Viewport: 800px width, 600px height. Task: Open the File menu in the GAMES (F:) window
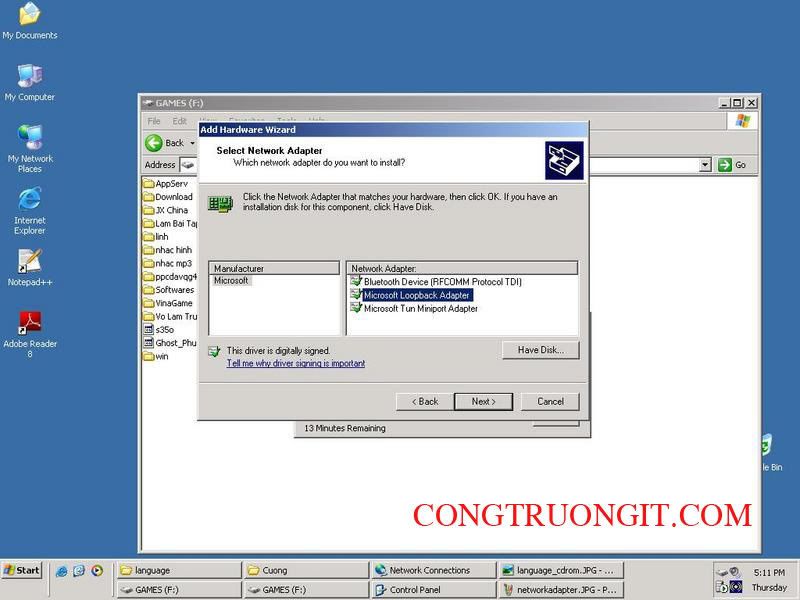click(154, 121)
